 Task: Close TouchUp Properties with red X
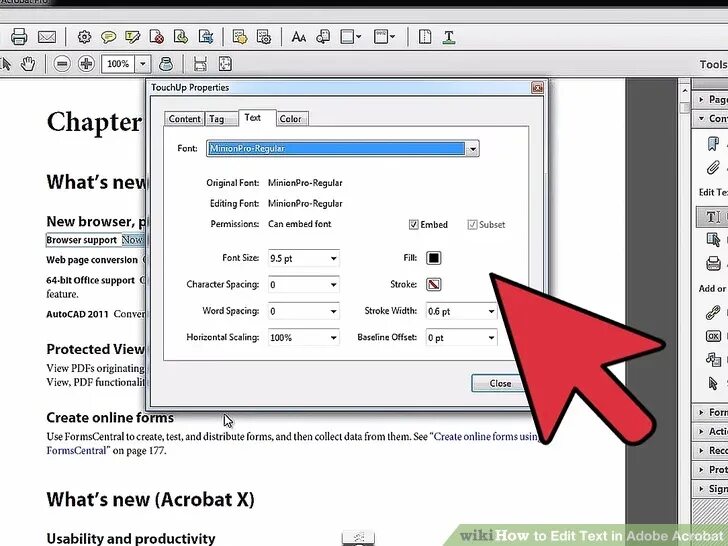[537, 87]
